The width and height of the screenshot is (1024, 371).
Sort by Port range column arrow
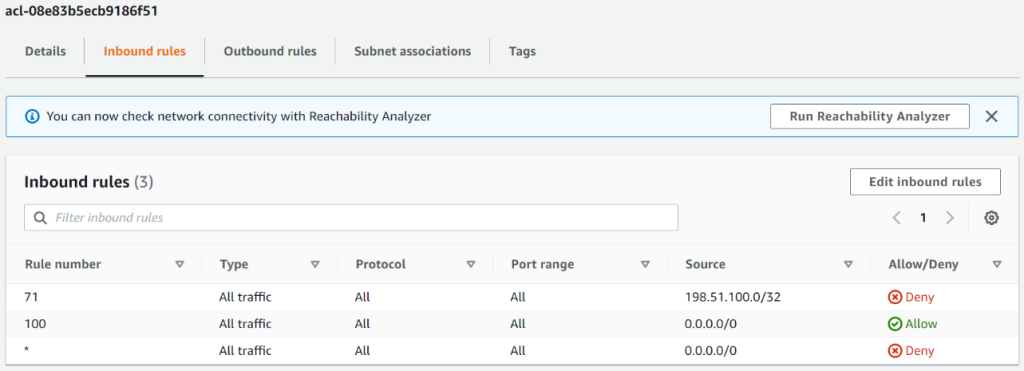(x=645, y=265)
